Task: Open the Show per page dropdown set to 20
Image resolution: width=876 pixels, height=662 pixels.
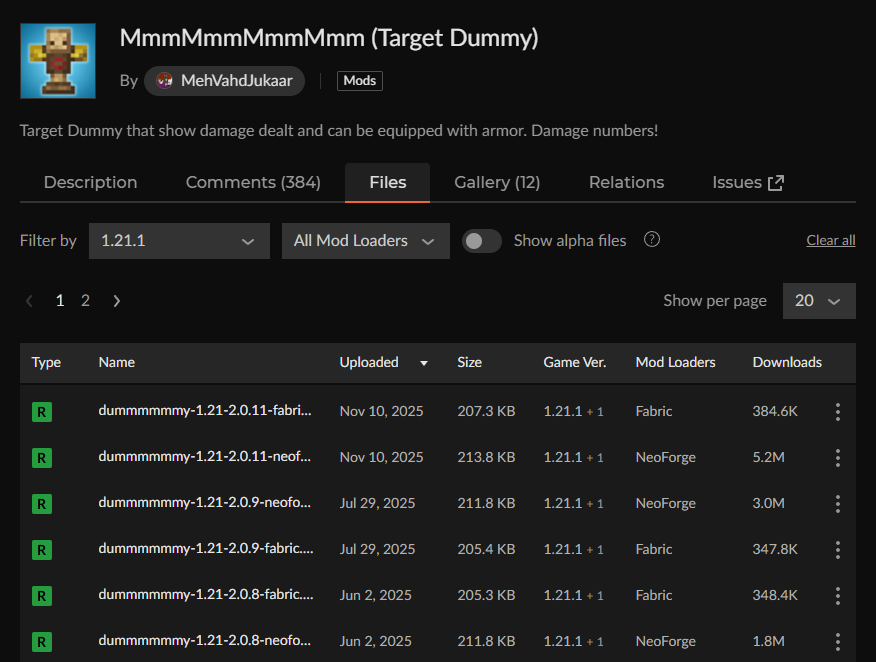Action: pyautogui.click(x=818, y=300)
